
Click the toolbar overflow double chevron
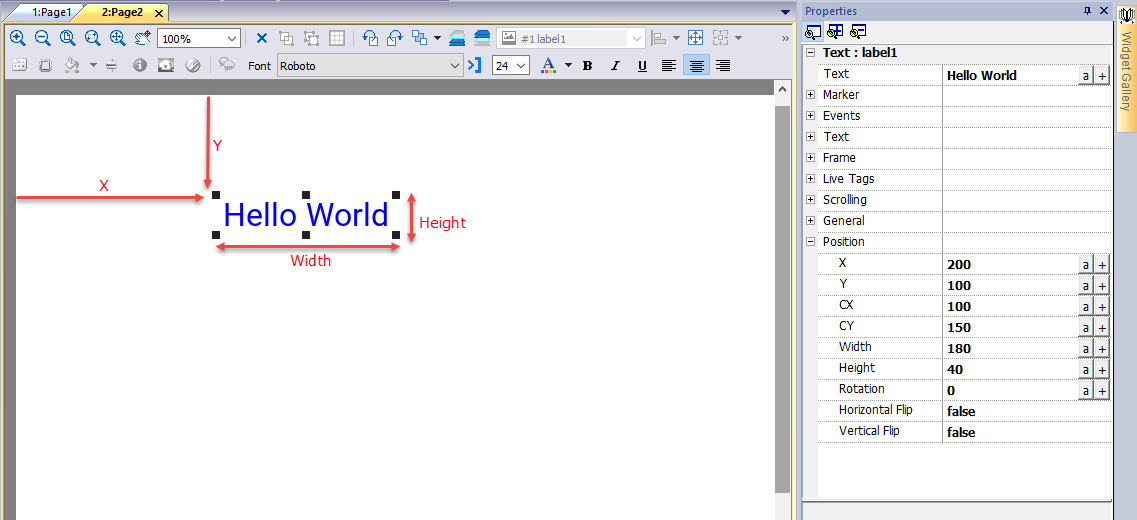(x=785, y=38)
